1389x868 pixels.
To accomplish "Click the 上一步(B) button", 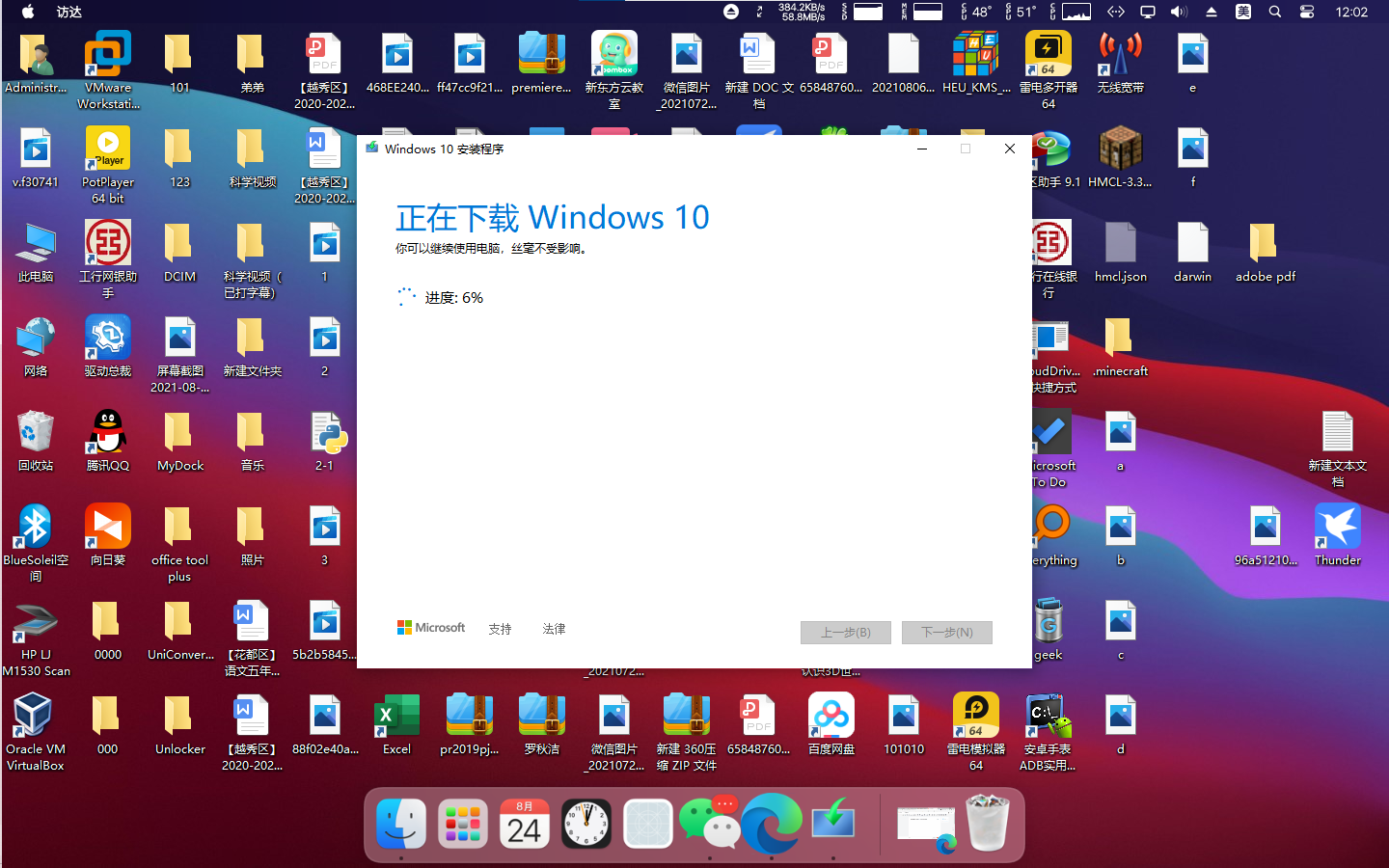I will pyautogui.click(x=846, y=632).
